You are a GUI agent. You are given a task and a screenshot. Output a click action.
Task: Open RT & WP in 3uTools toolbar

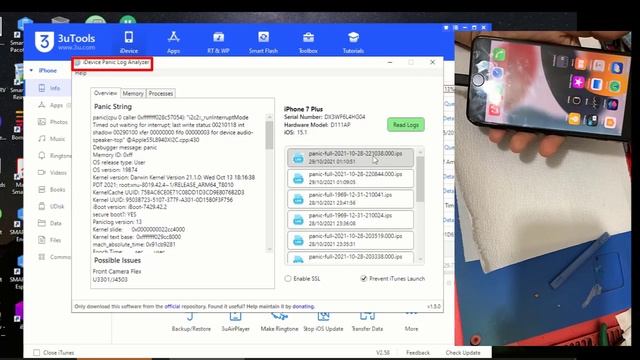pos(218,42)
